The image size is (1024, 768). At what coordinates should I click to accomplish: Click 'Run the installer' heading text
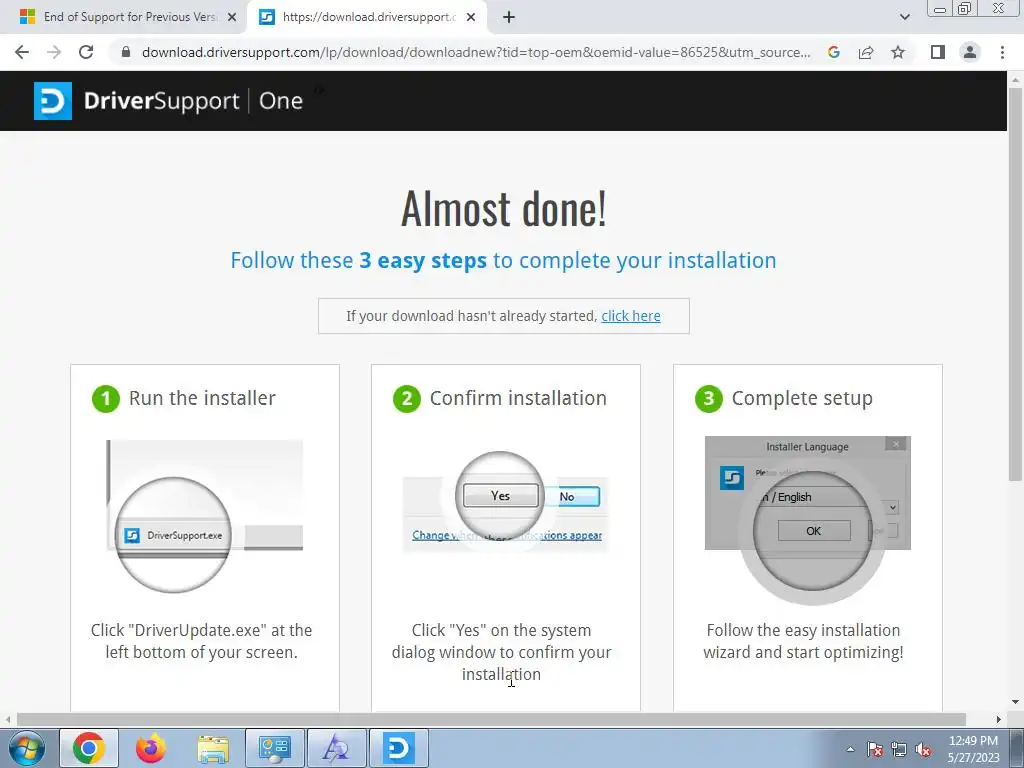coord(202,398)
